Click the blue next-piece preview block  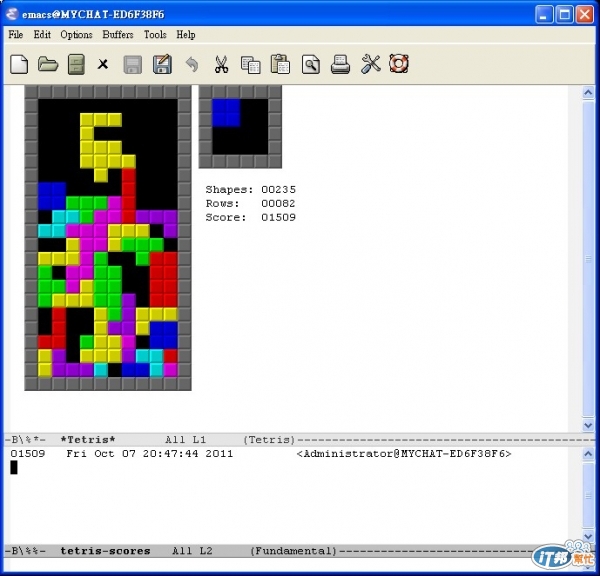pos(226,113)
